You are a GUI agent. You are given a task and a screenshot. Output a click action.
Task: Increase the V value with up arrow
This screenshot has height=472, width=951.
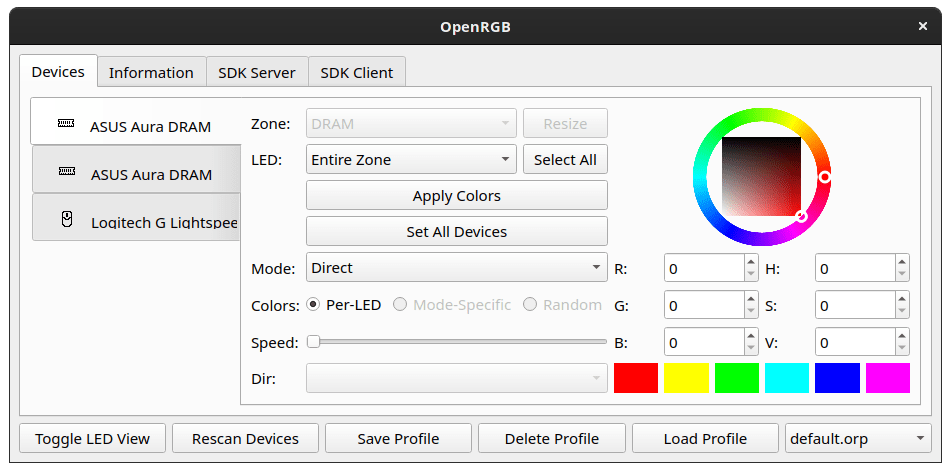(x=902, y=335)
